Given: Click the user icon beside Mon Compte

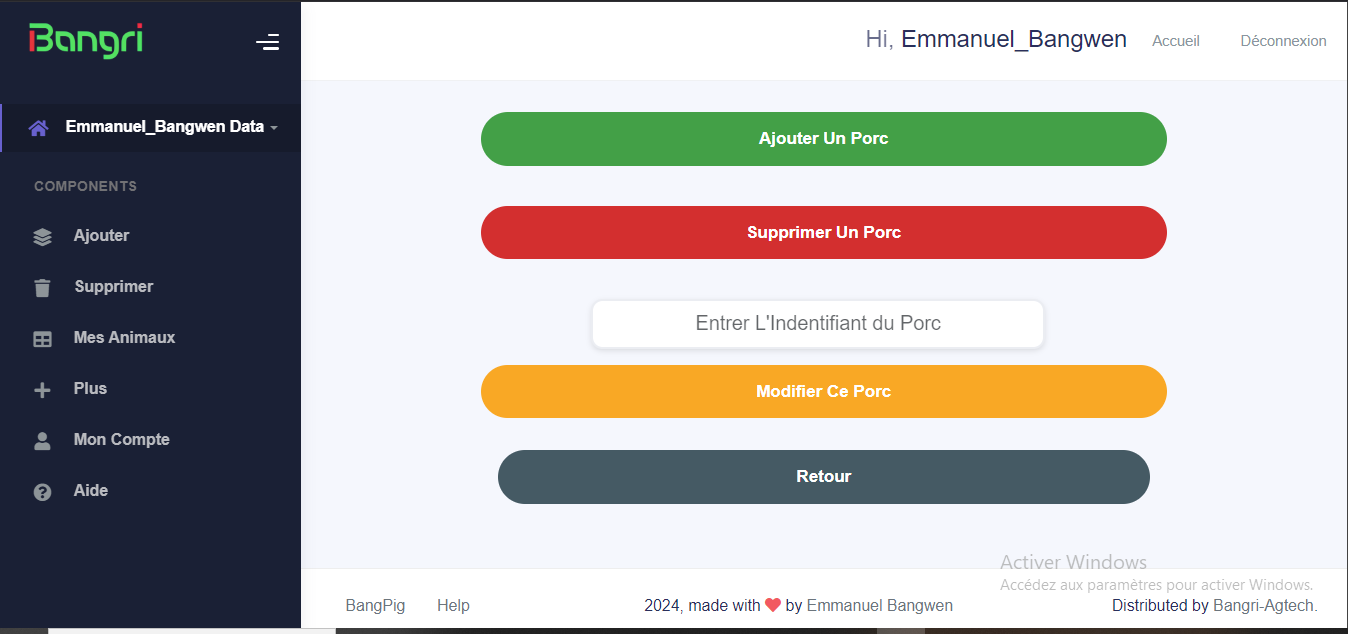Looking at the screenshot, I should tap(42, 441).
